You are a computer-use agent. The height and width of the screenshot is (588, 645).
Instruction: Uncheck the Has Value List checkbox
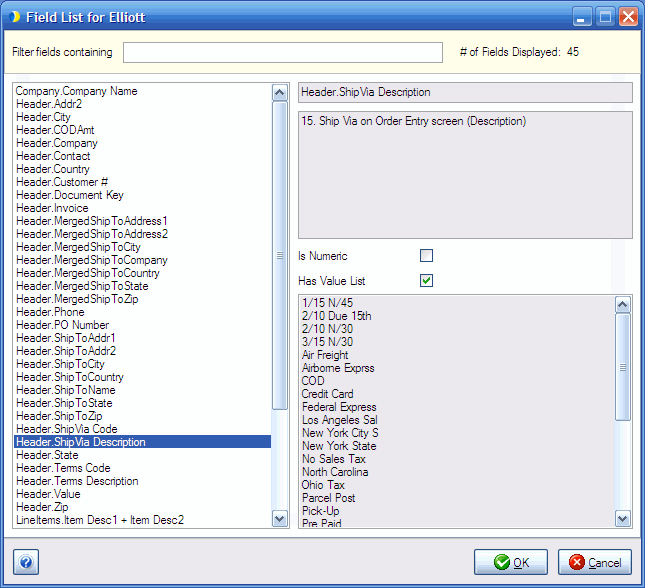(426, 281)
